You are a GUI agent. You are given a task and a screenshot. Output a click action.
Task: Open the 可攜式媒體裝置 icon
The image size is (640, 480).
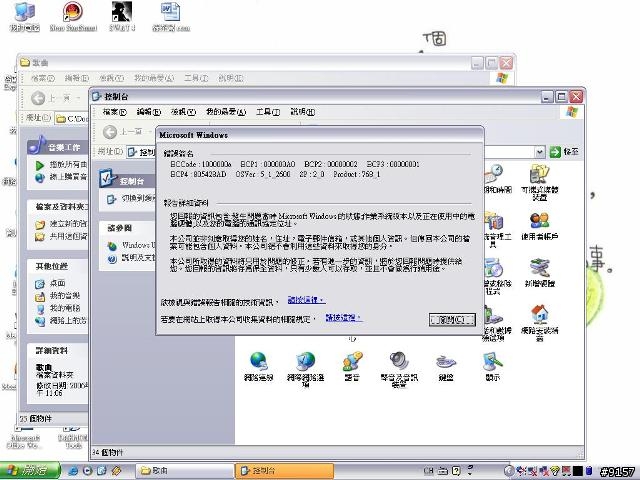(x=540, y=182)
